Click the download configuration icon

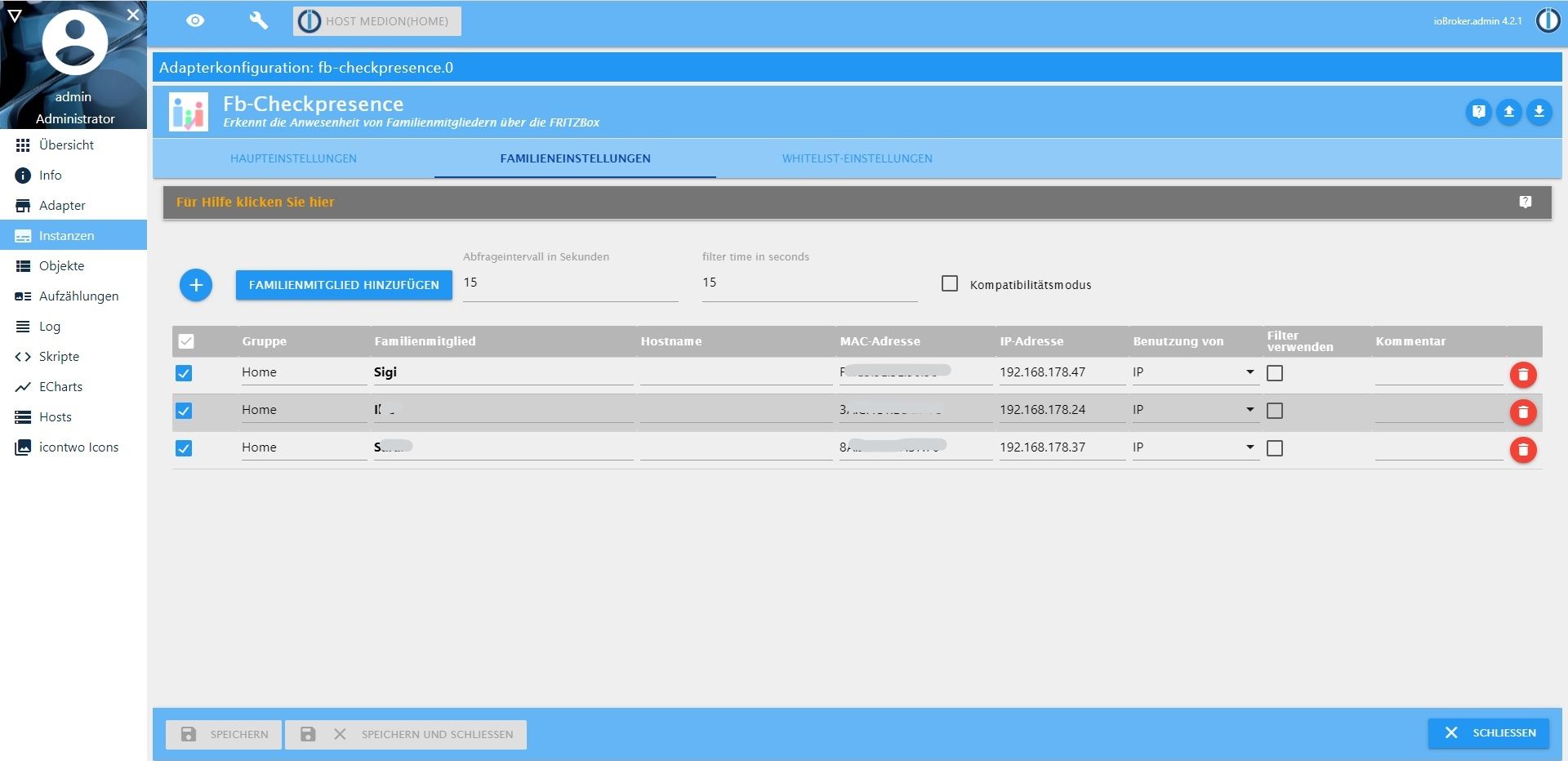point(1539,111)
